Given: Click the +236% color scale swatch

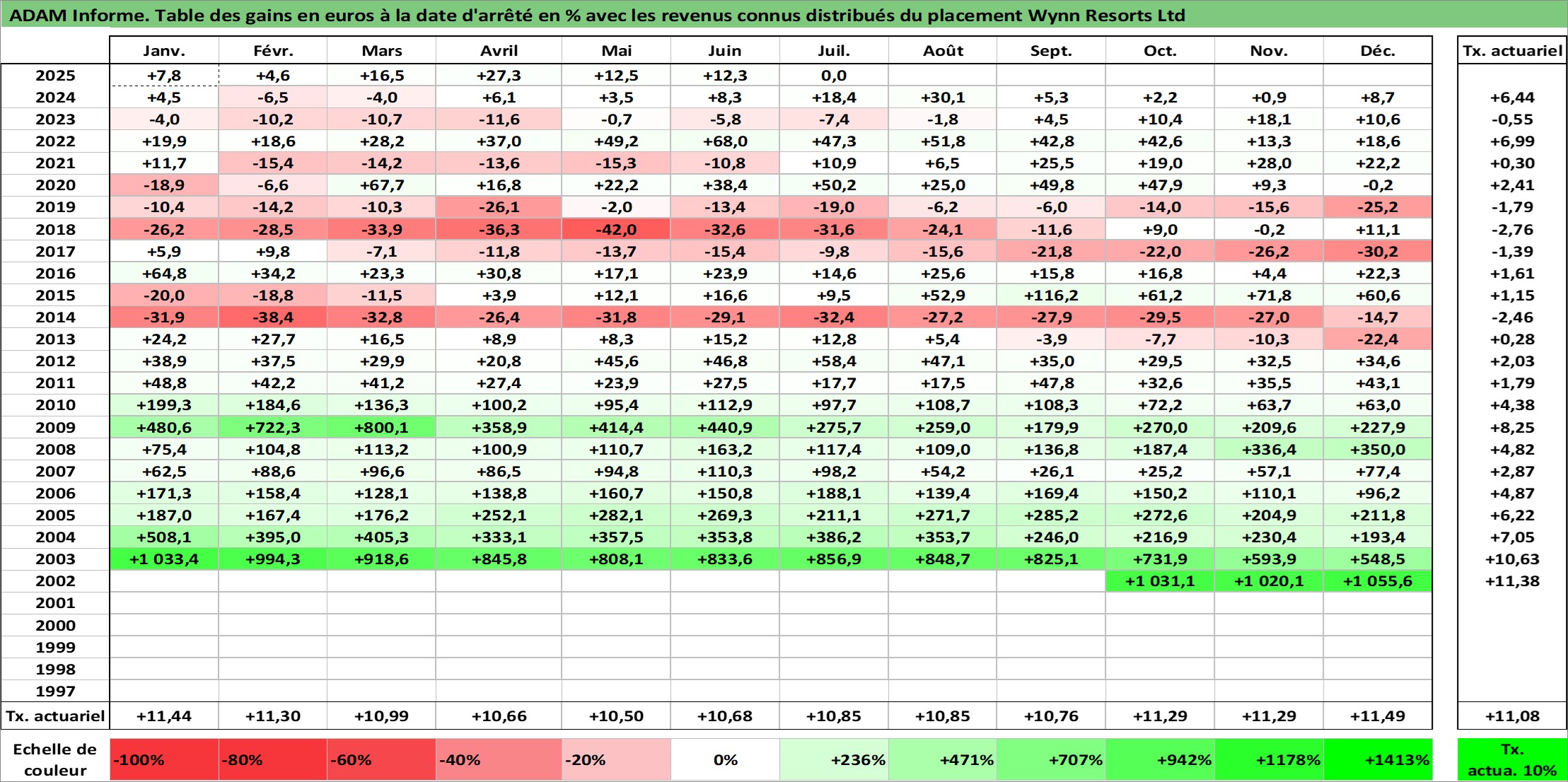Looking at the screenshot, I should point(834,759).
